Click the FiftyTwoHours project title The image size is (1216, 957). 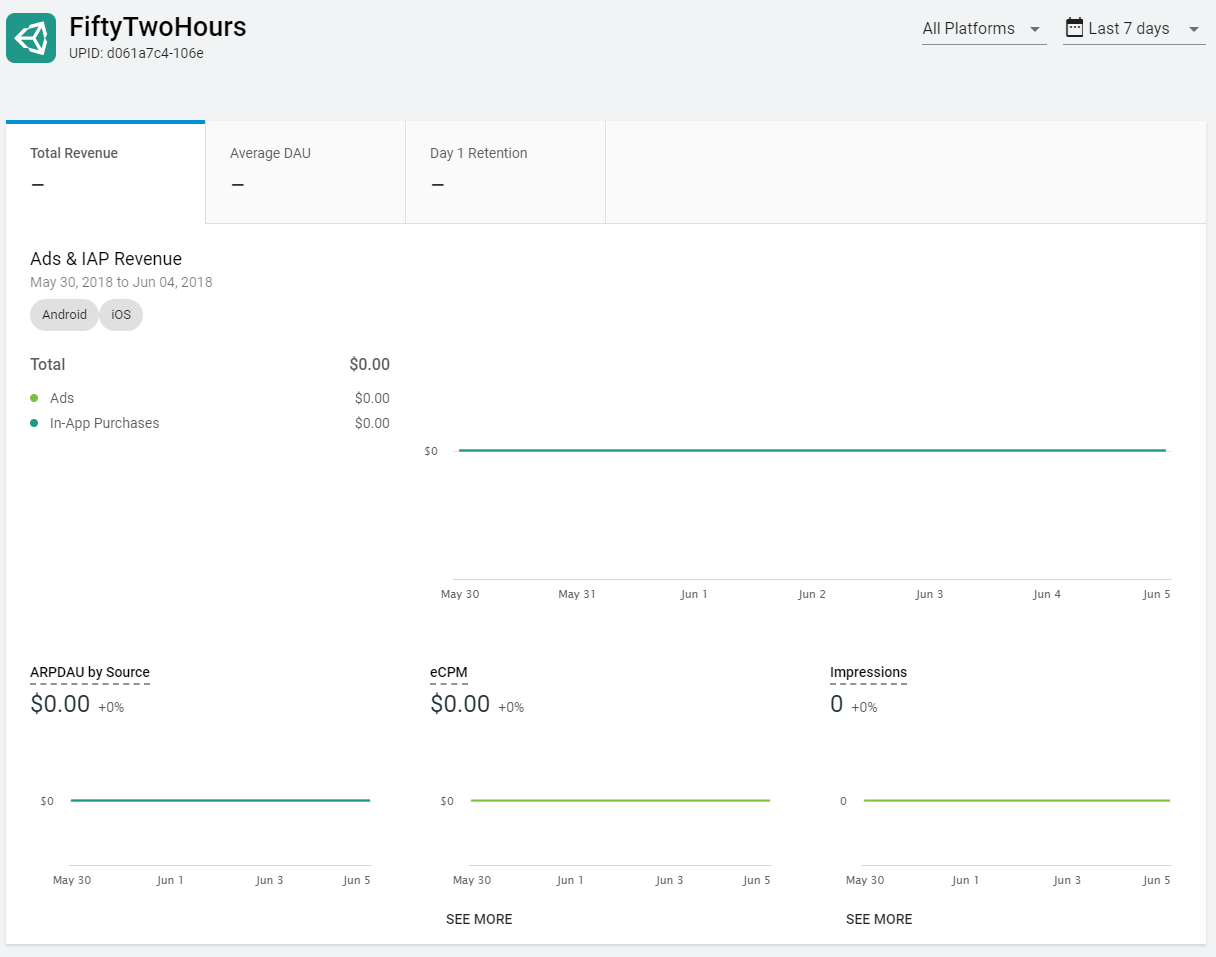[158, 27]
